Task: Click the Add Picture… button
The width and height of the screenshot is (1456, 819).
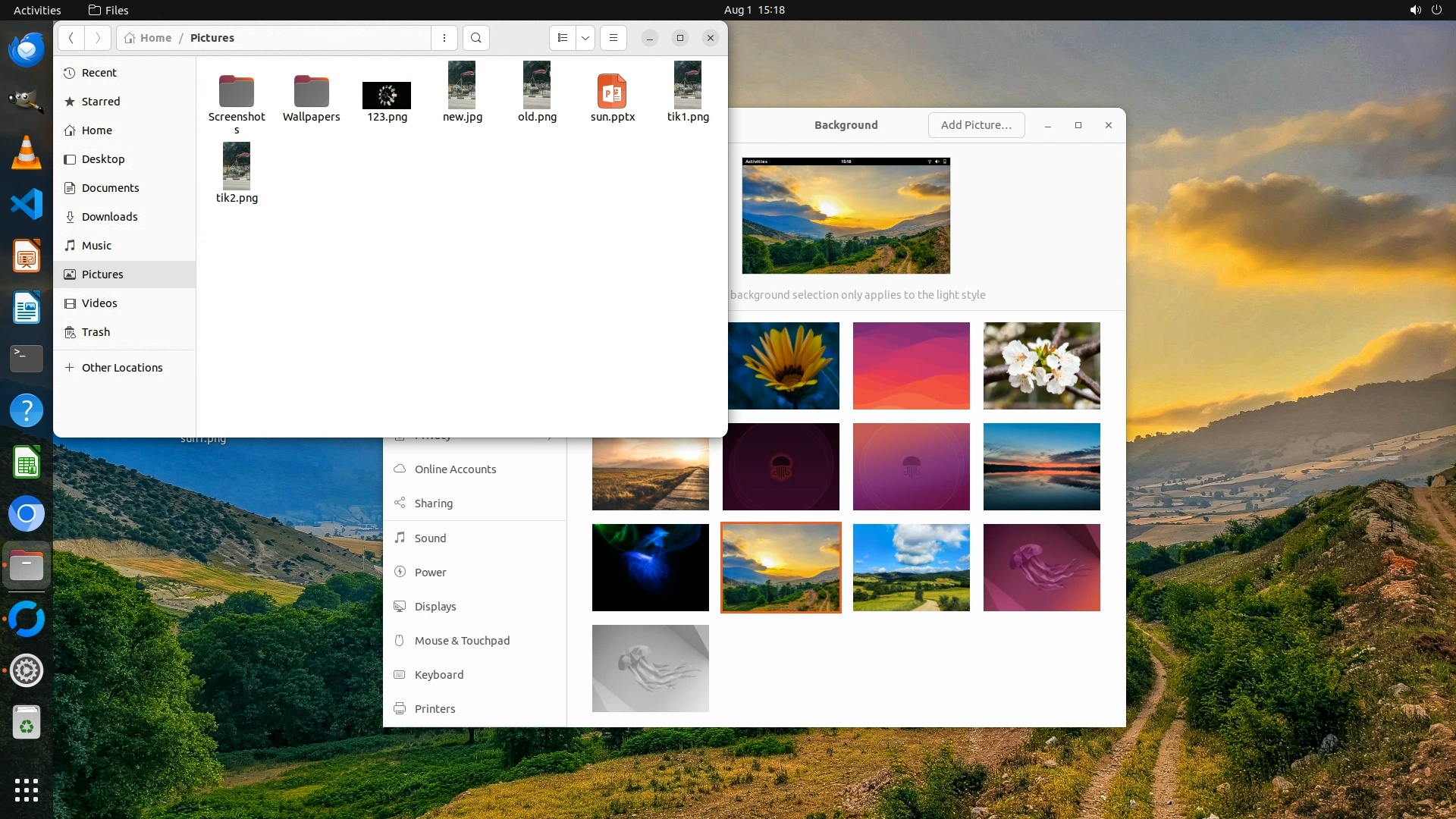Action: tap(976, 125)
